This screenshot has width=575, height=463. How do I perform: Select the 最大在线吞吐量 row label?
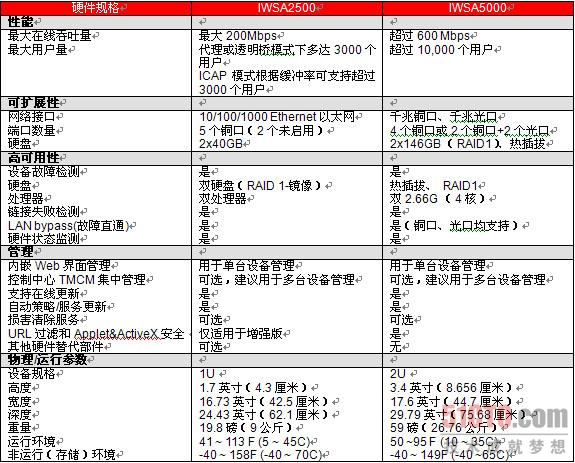coord(50,36)
